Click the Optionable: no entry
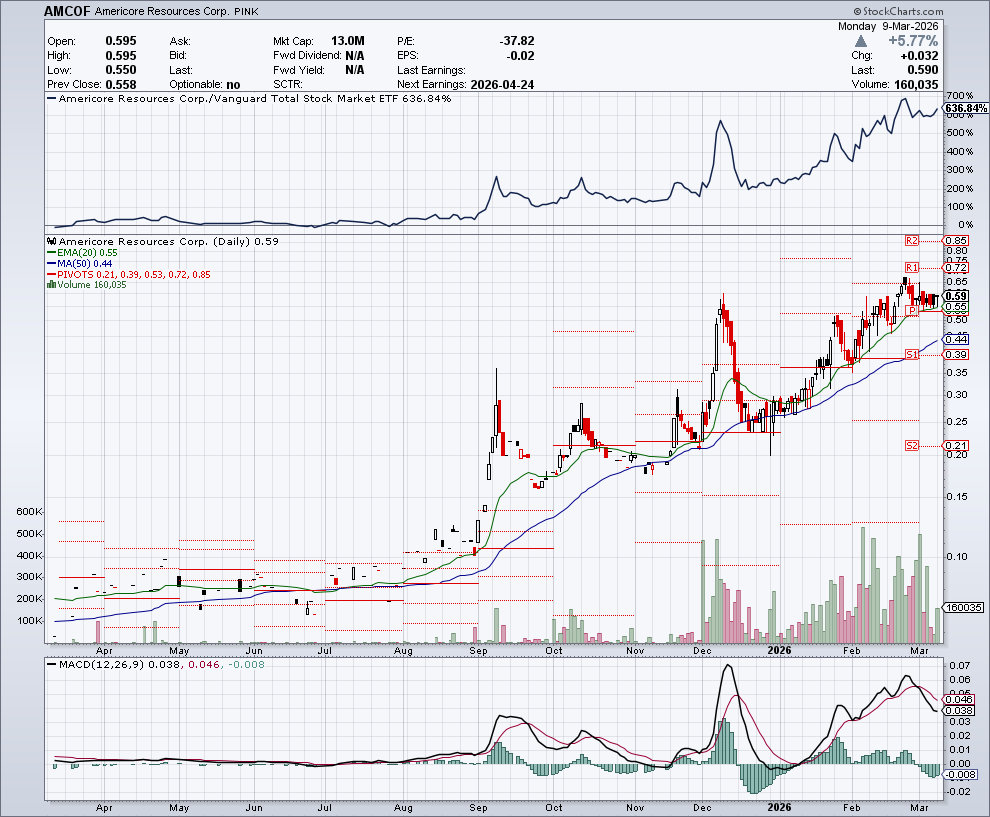 point(205,85)
